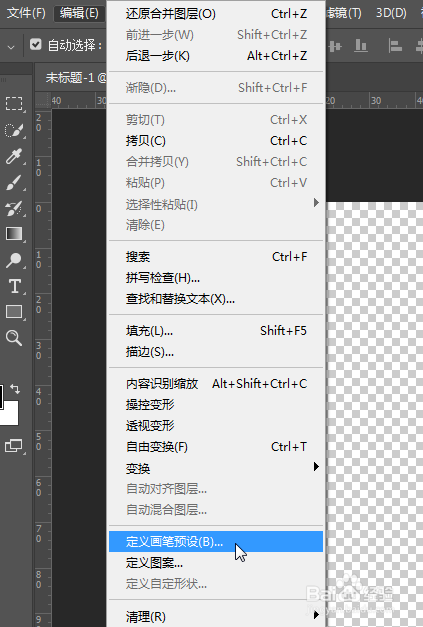Click the horizontal ruler above the canvas
Screen dimensions: 423x627
tap(374, 100)
